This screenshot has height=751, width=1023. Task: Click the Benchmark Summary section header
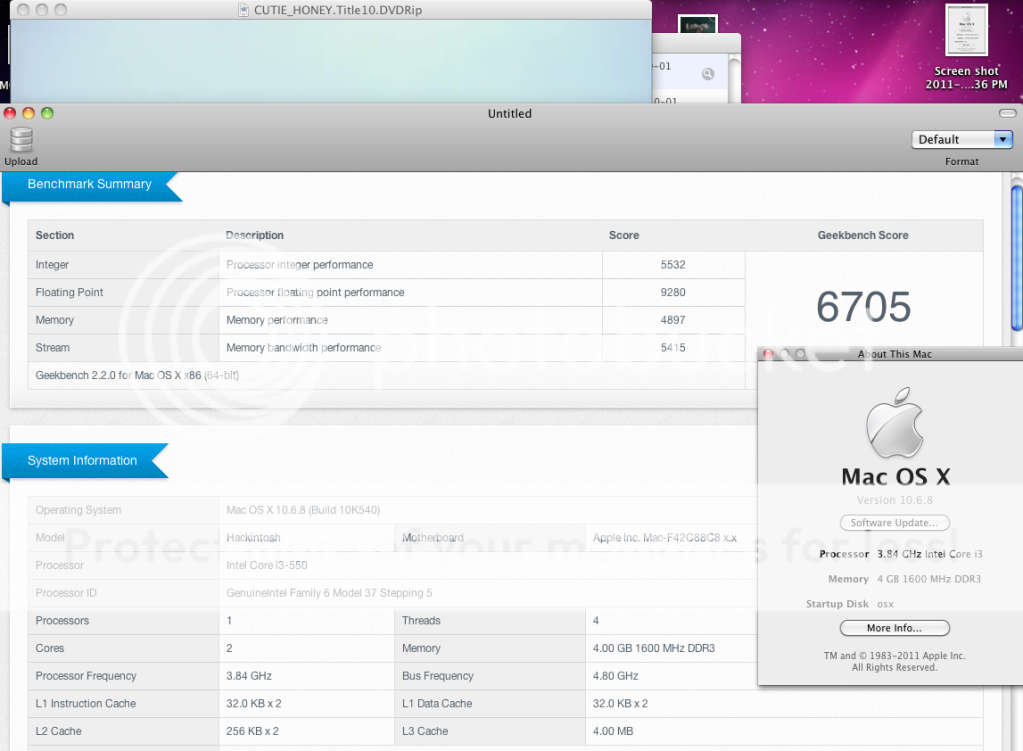89,185
